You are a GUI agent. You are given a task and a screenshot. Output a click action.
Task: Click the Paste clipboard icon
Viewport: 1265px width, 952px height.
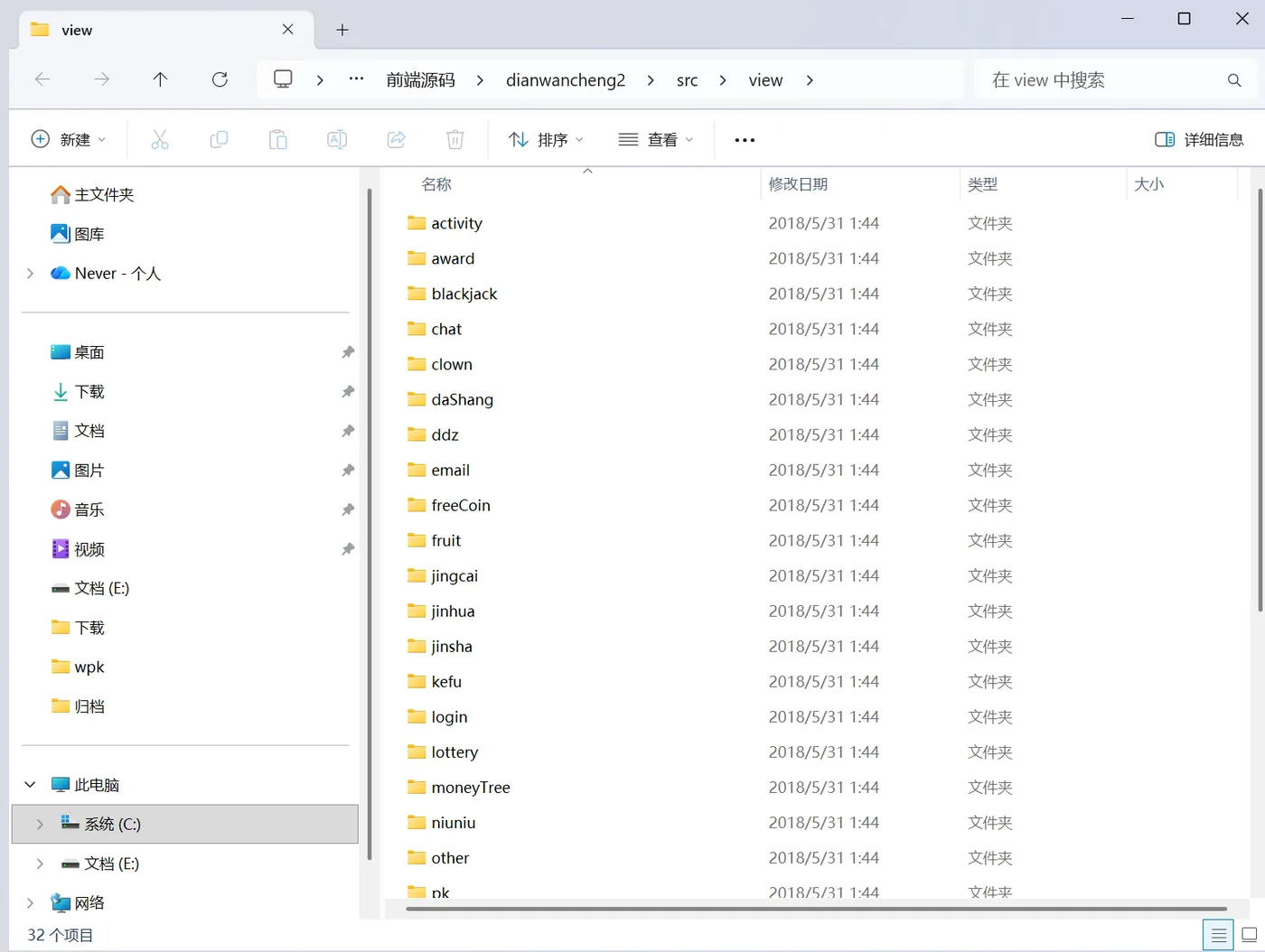[278, 139]
